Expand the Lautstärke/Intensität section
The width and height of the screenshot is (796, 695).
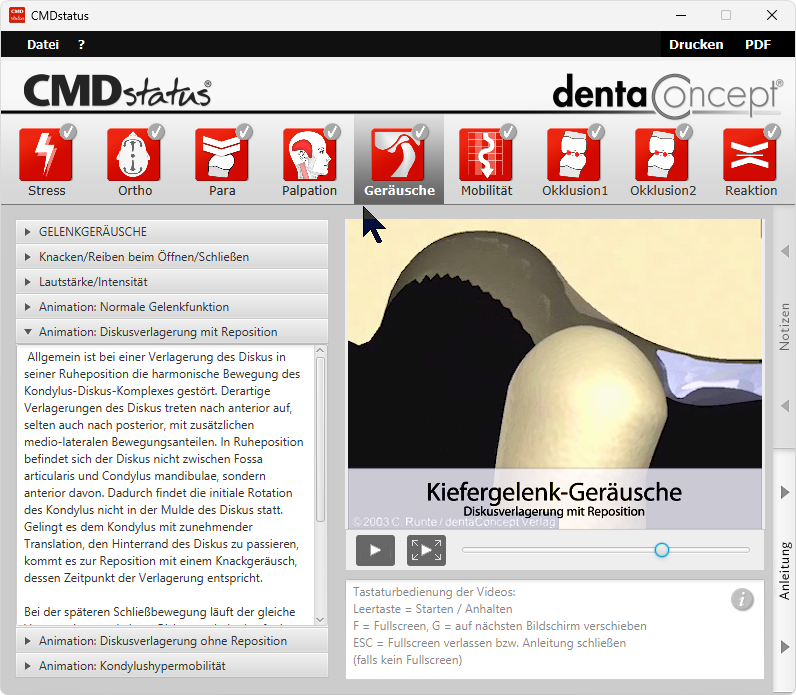[172, 282]
